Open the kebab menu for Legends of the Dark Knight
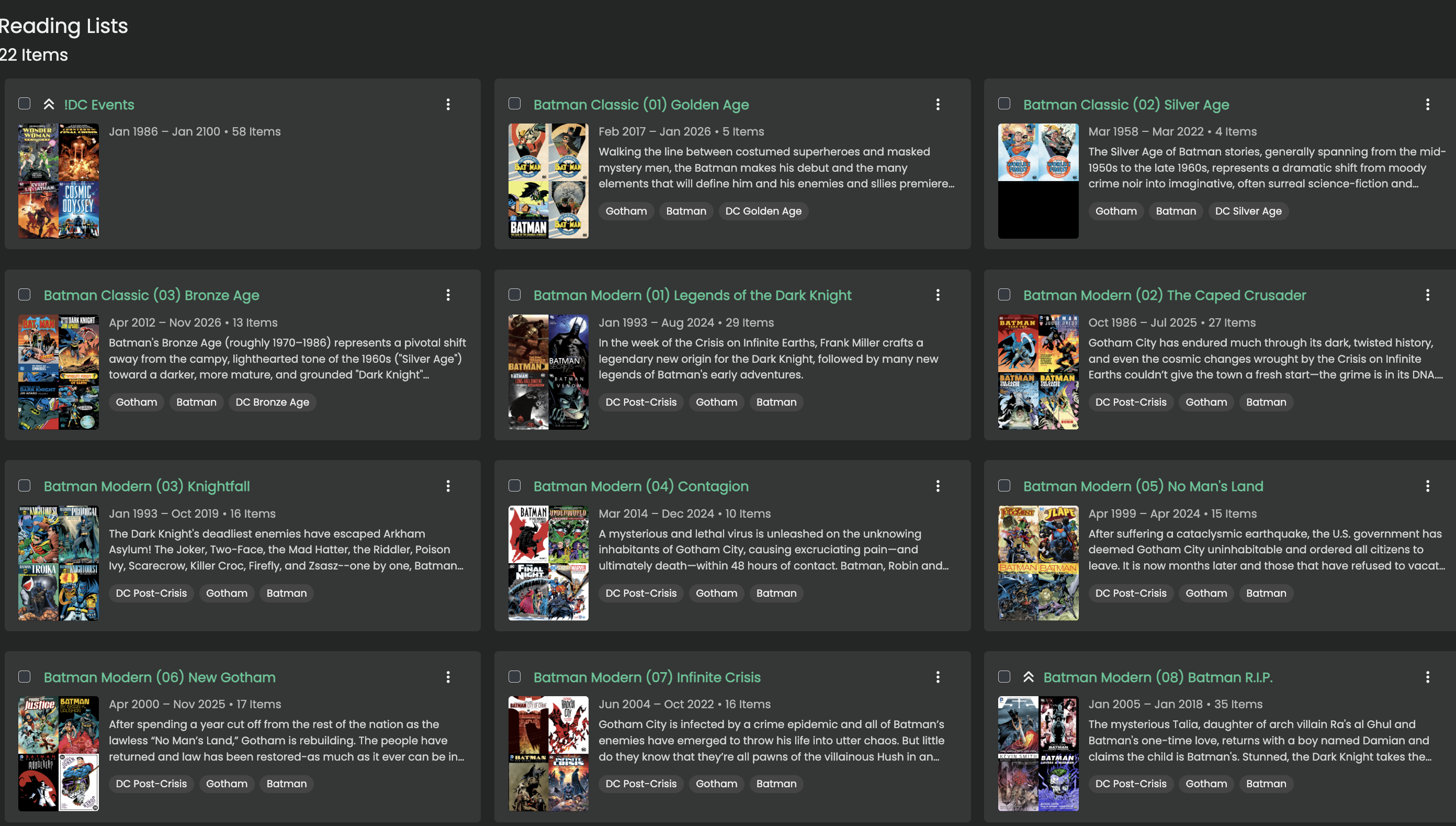The height and width of the screenshot is (826, 1456). tap(938, 295)
